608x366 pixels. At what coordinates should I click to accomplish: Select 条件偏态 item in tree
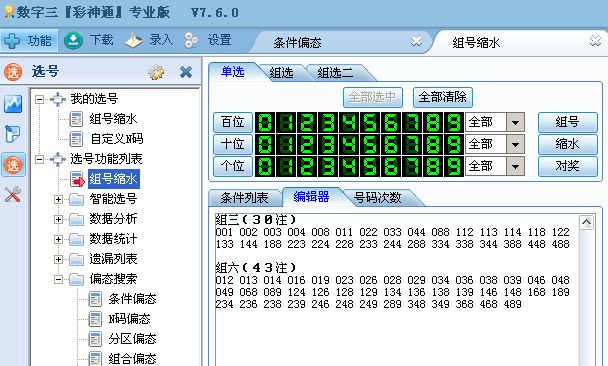point(132,299)
